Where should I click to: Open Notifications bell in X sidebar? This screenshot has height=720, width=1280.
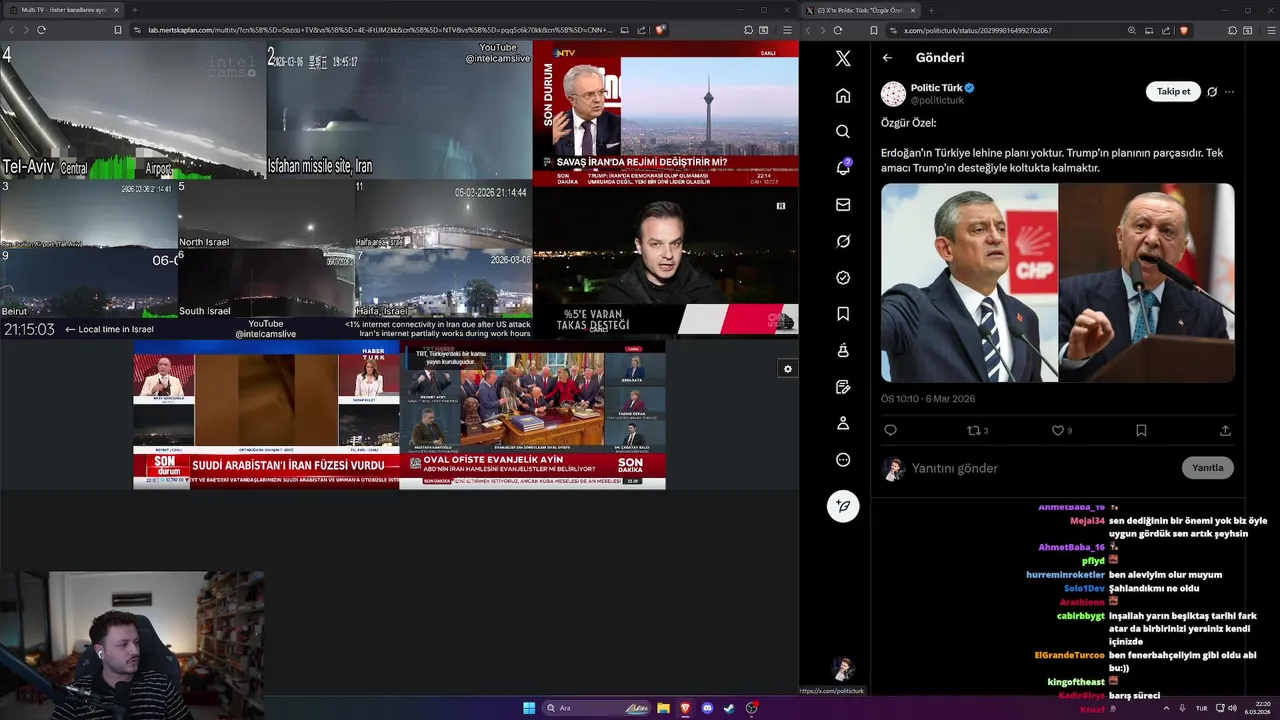[x=843, y=168]
